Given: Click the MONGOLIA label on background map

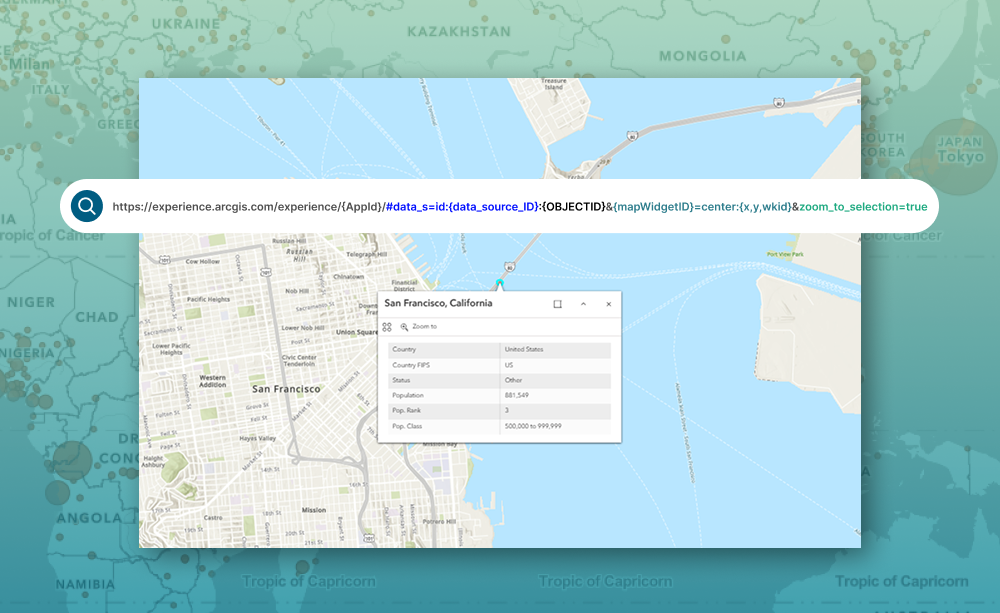Looking at the screenshot, I should (702, 56).
